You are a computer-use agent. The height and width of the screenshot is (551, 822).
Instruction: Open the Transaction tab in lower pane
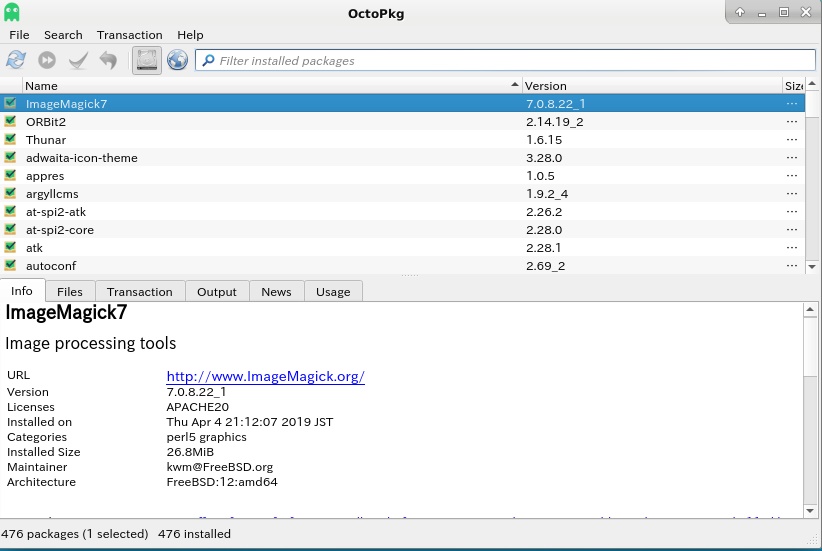(x=139, y=291)
